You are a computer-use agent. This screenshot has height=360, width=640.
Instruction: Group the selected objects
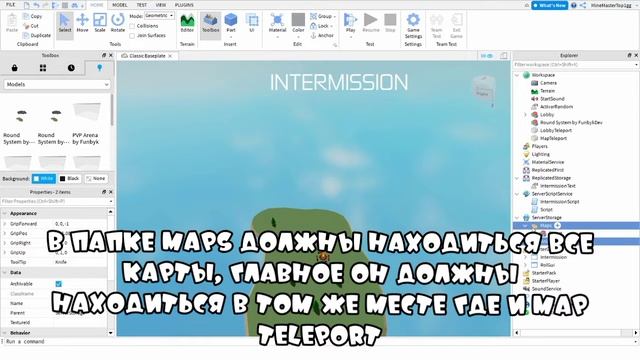[x=322, y=16]
